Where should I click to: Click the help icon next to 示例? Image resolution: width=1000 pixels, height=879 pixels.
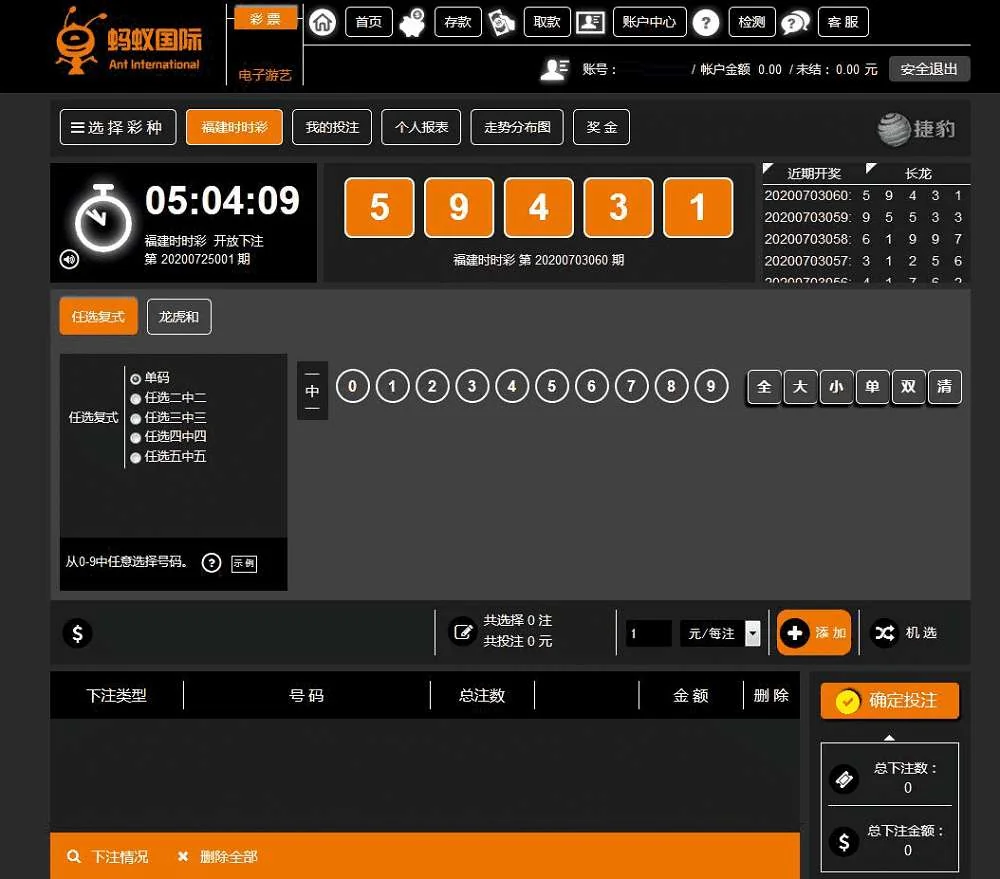[x=211, y=563]
